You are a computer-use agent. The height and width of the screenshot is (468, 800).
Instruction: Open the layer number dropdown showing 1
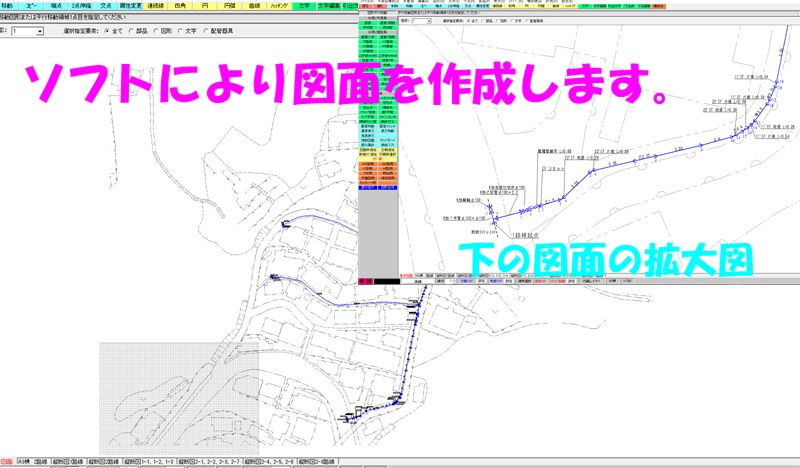[x=38, y=31]
